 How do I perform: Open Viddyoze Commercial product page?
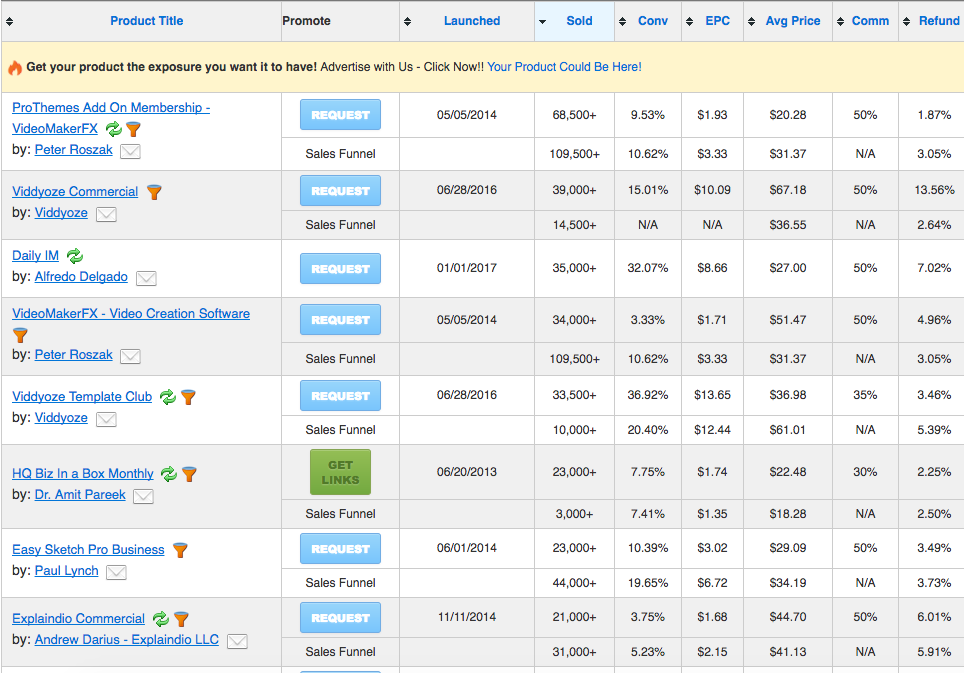coord(75,192)
